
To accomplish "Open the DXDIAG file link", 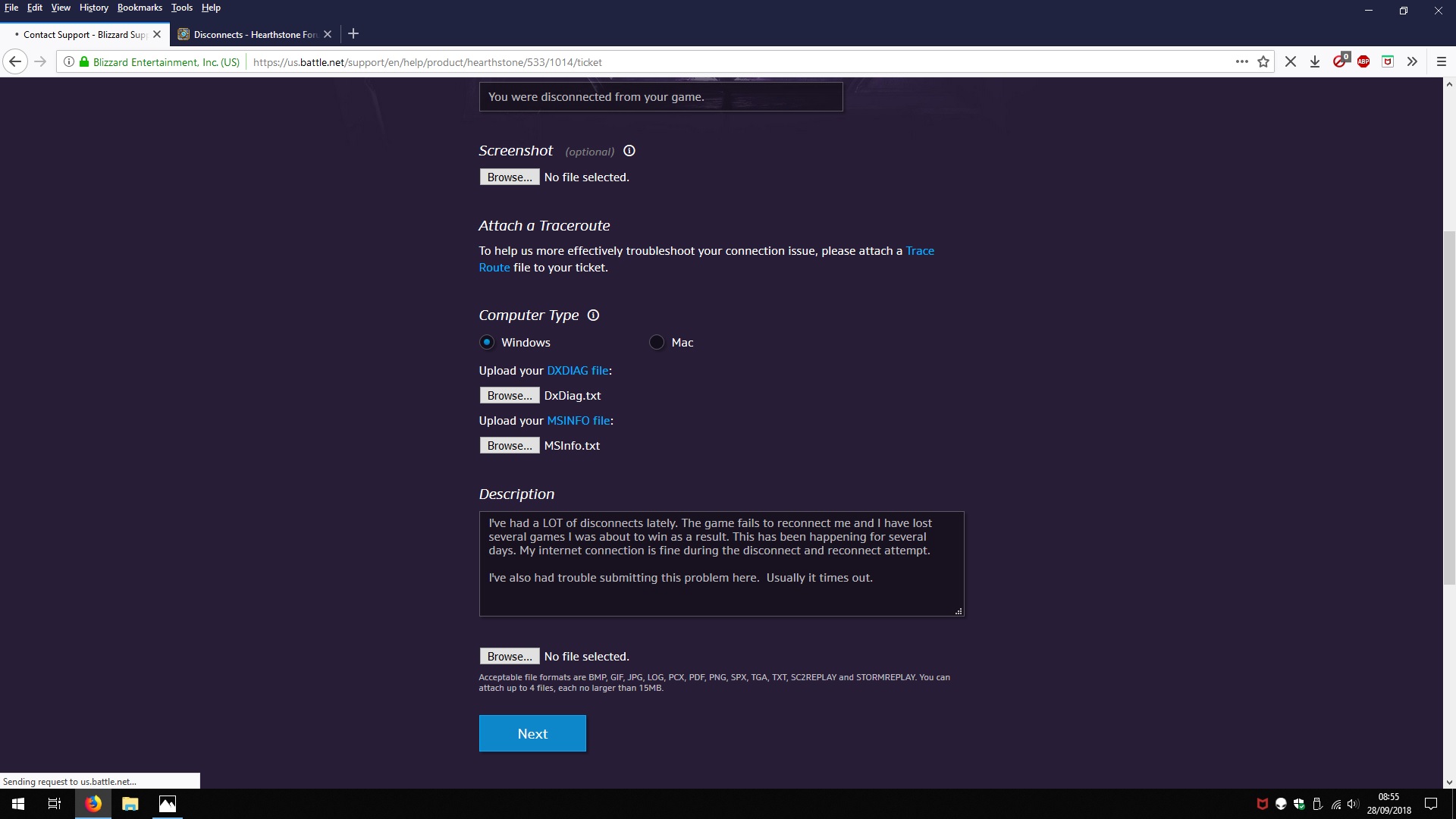I will (x=578, y=371).
